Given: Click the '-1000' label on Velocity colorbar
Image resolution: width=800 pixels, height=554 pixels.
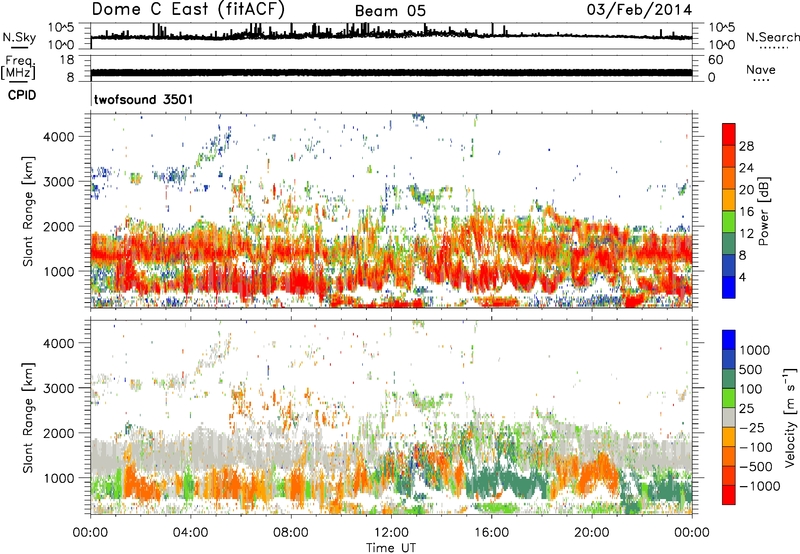Looking at the screenshot, I should pos(760,486).
